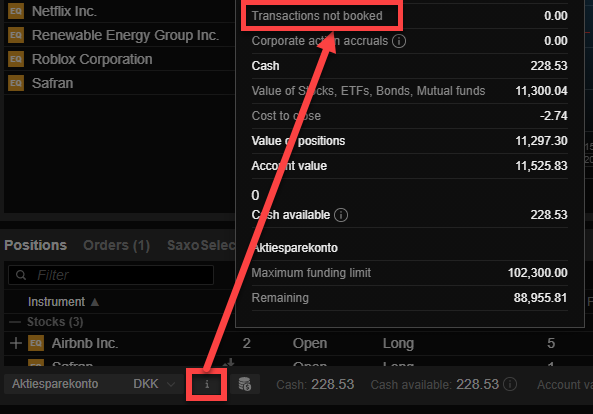Screen dimensions: 593x414
Task: Collapse the Stocks (3) group
Action: click(x=15, y=322)
